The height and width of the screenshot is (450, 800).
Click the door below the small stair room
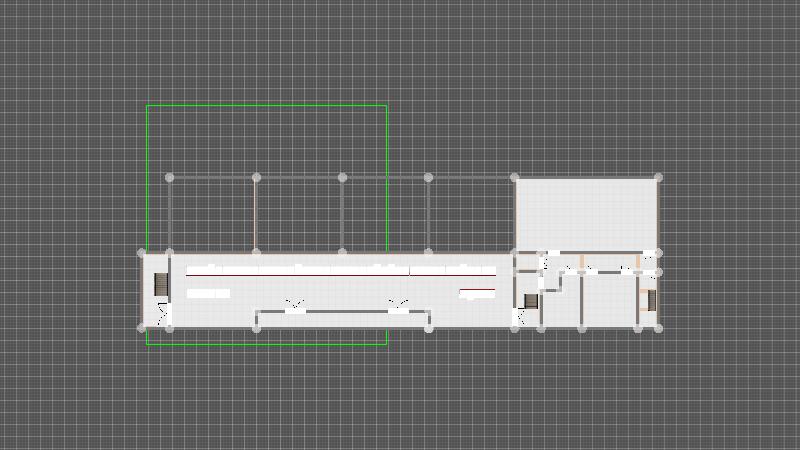(523, 318)
